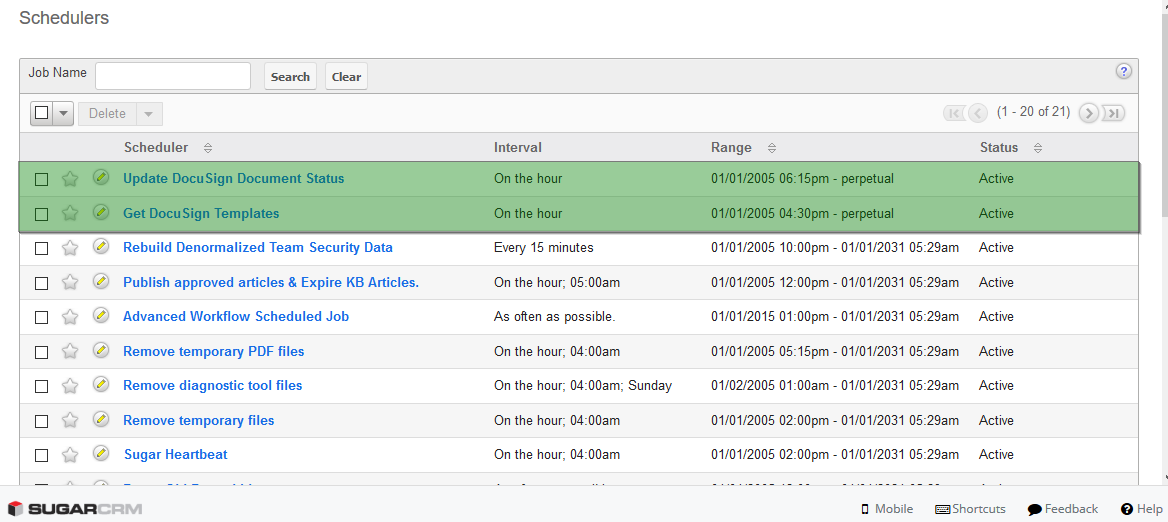
Task: Open Remove temporary PDF files scheduler
Action: point(214,351)
